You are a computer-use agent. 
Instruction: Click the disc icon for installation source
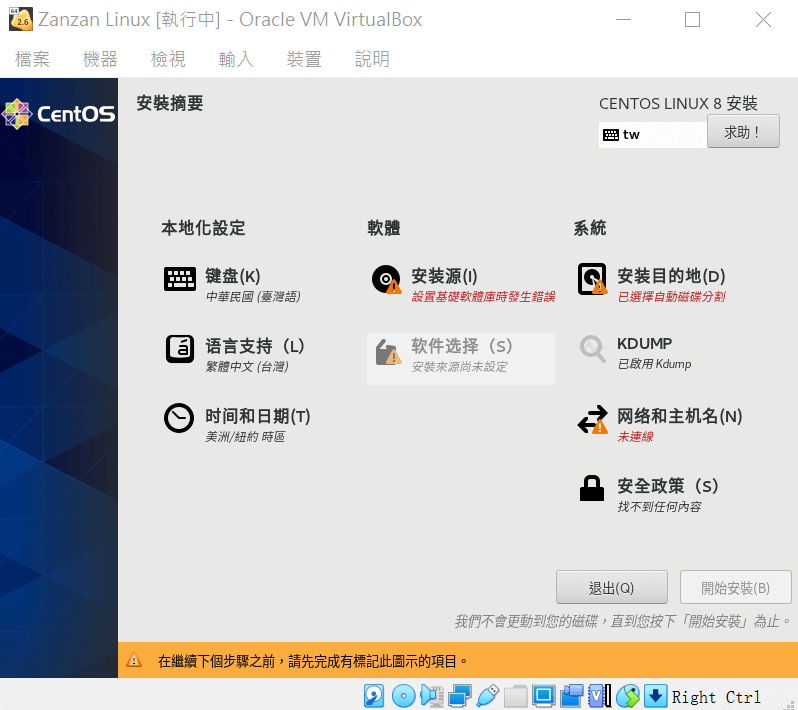(x=386, y=279)
